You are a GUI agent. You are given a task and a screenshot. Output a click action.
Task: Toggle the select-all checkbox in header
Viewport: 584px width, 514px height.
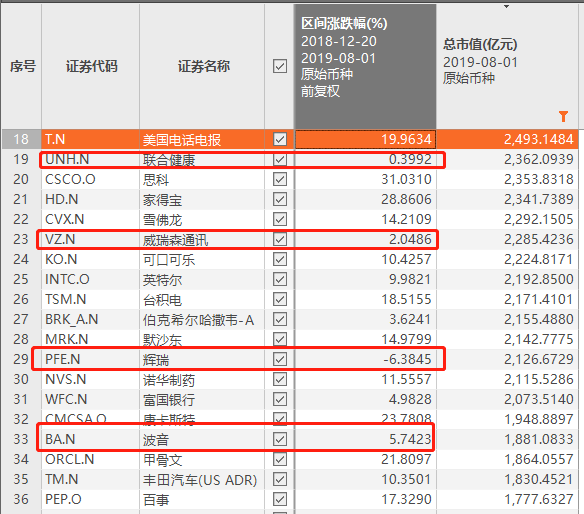pos(280,66)
